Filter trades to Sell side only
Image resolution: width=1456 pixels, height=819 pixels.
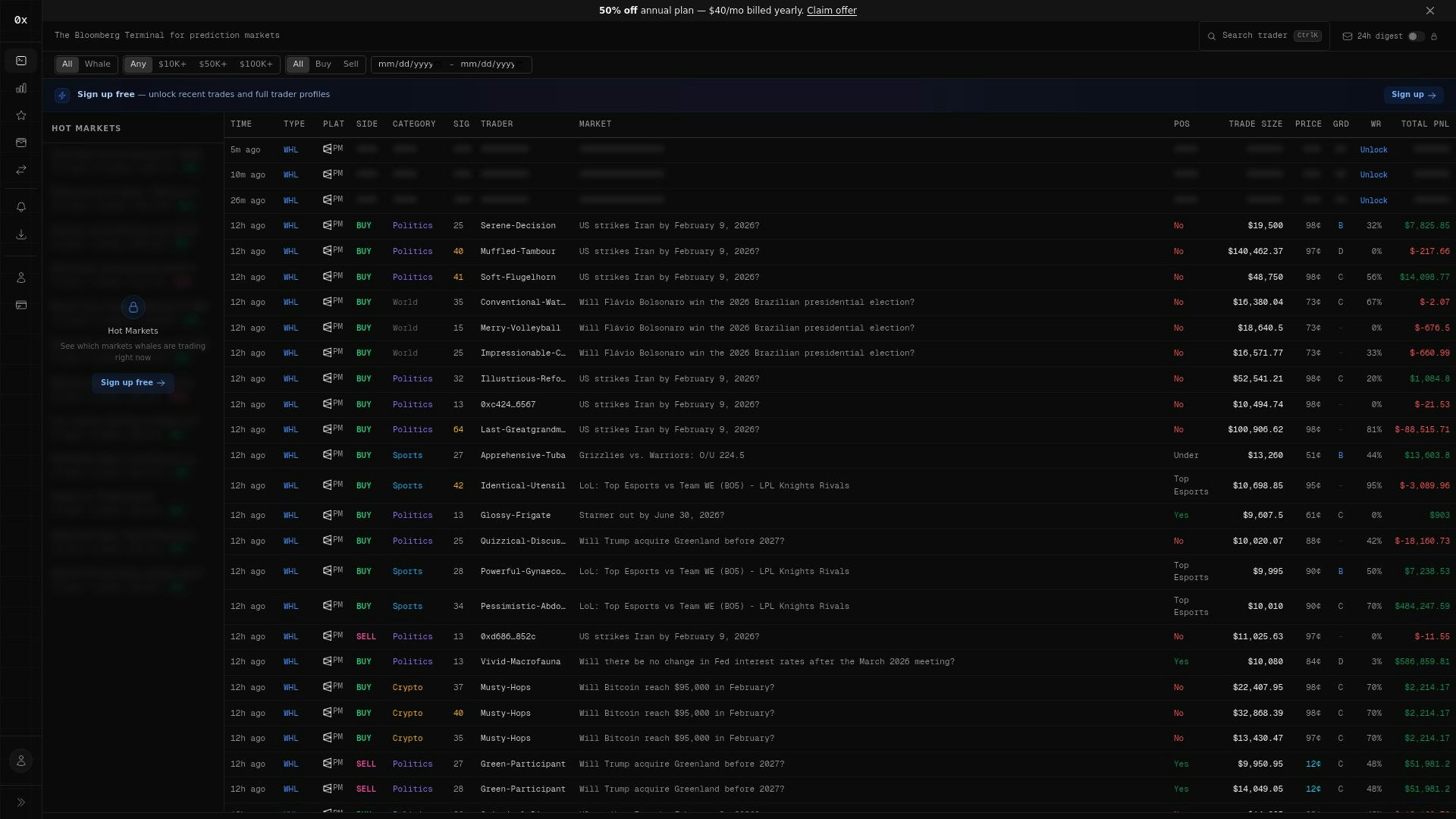coord(350,64)
